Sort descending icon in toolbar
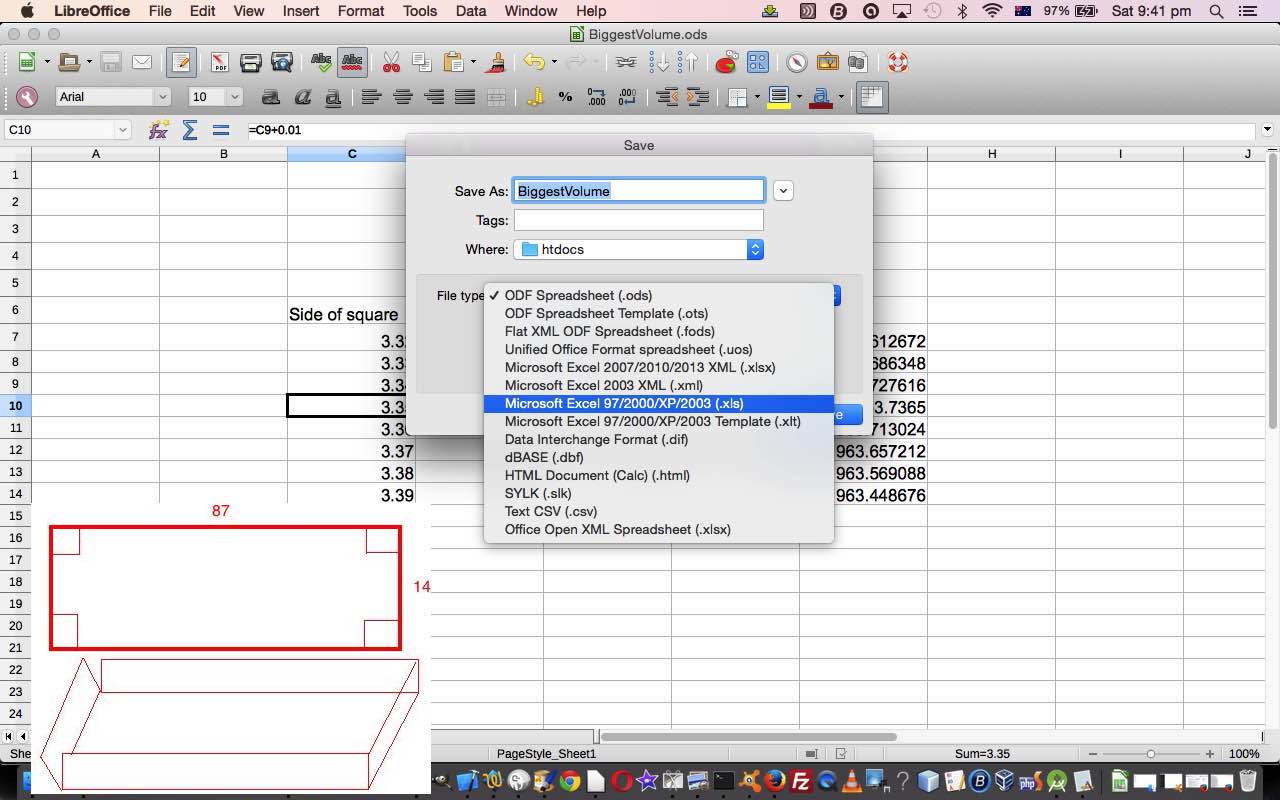Viewport: 1280px width, 800px height. click(x=687, y=62)
